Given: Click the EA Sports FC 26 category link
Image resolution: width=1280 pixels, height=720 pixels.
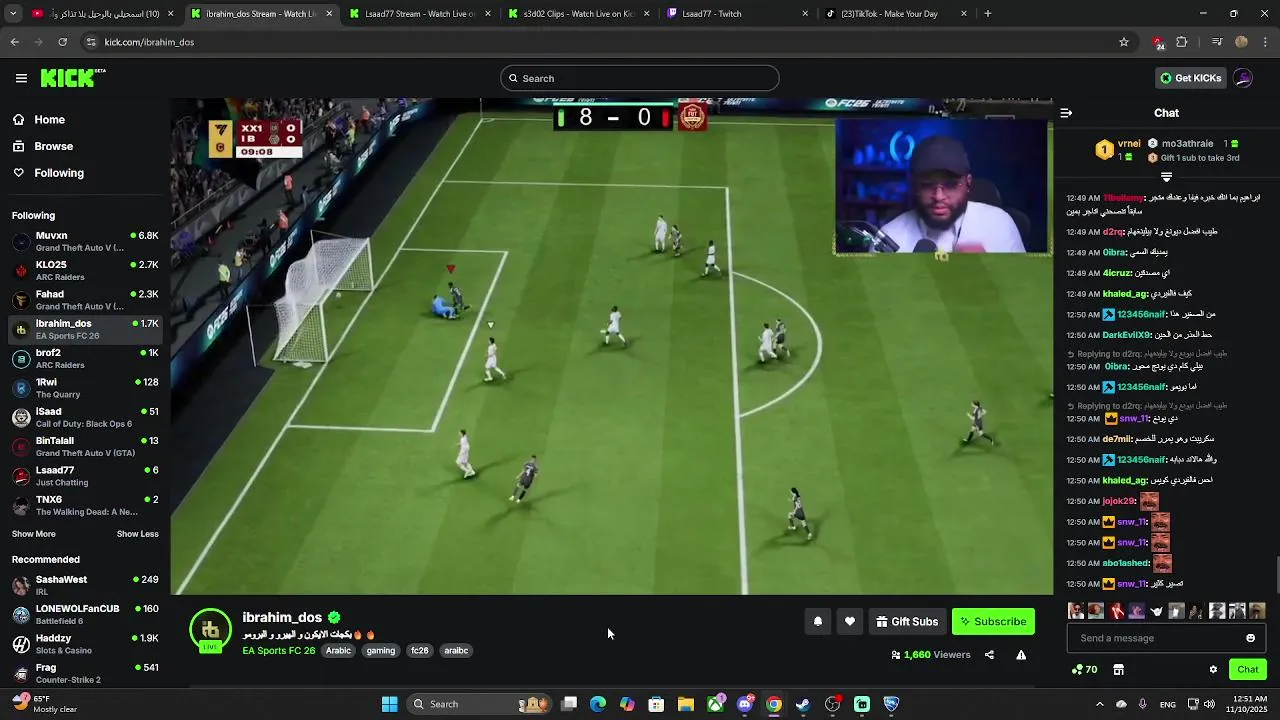Looking at the screenshot, I should pyautogui.click(x=278, y=651).
